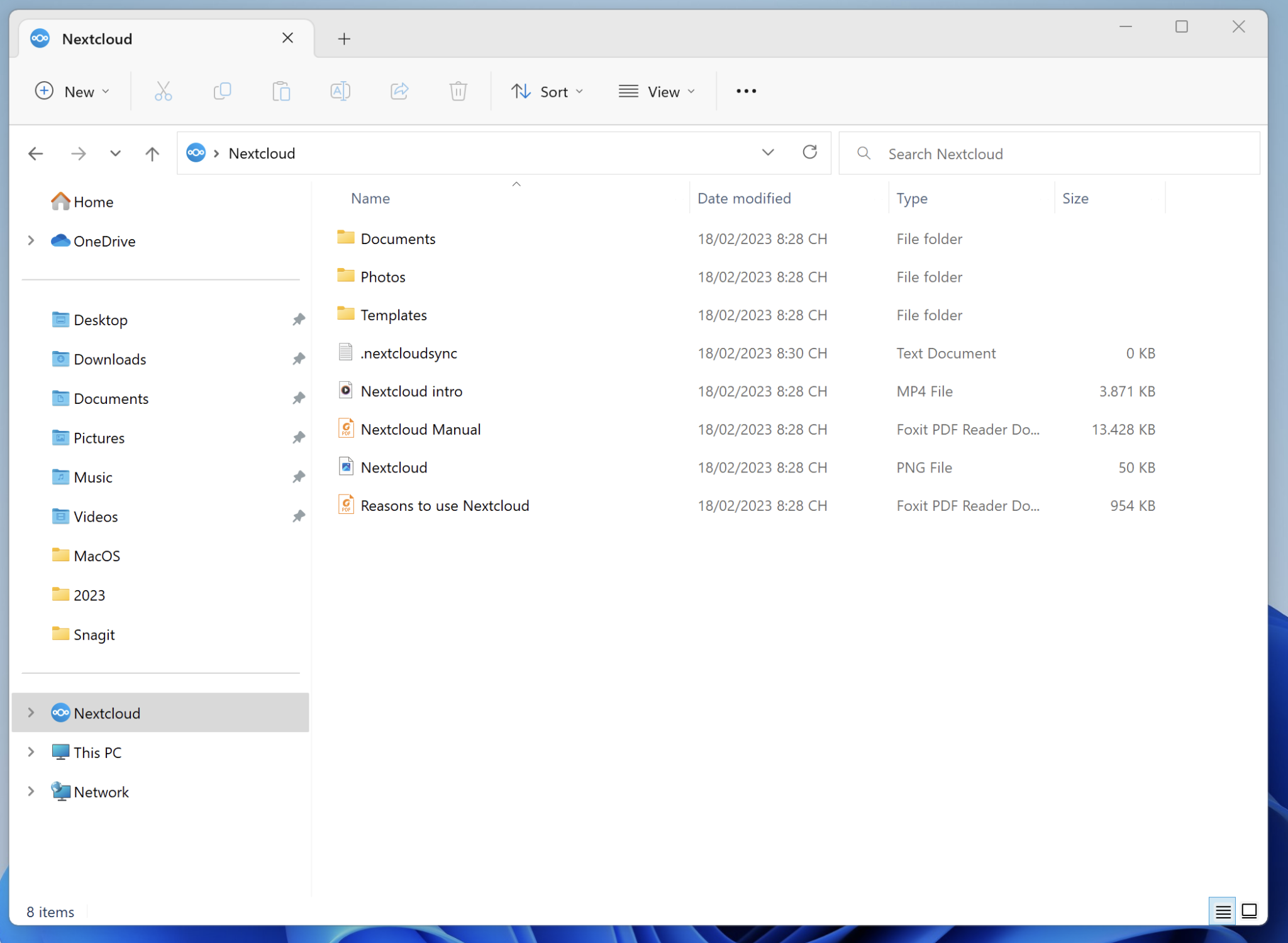Viewport: 1288px width, 943px height.
Task: Share files using the Share icon
Action: tap(399, 91)
